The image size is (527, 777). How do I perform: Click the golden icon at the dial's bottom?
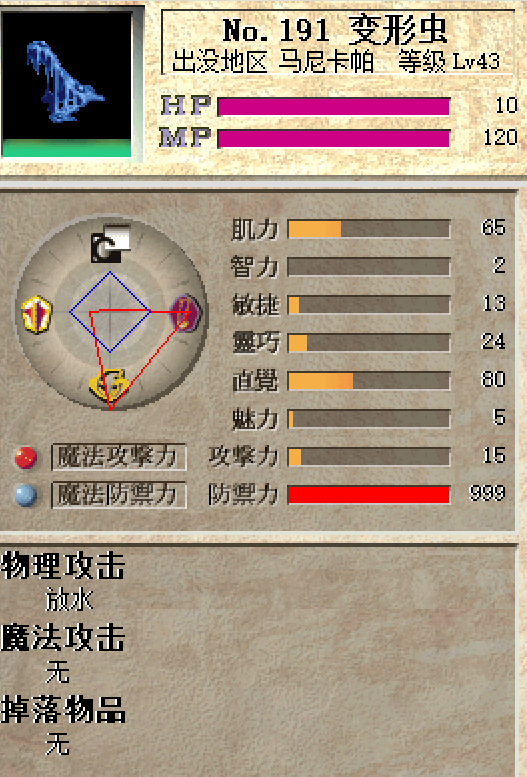pos(110,385)
